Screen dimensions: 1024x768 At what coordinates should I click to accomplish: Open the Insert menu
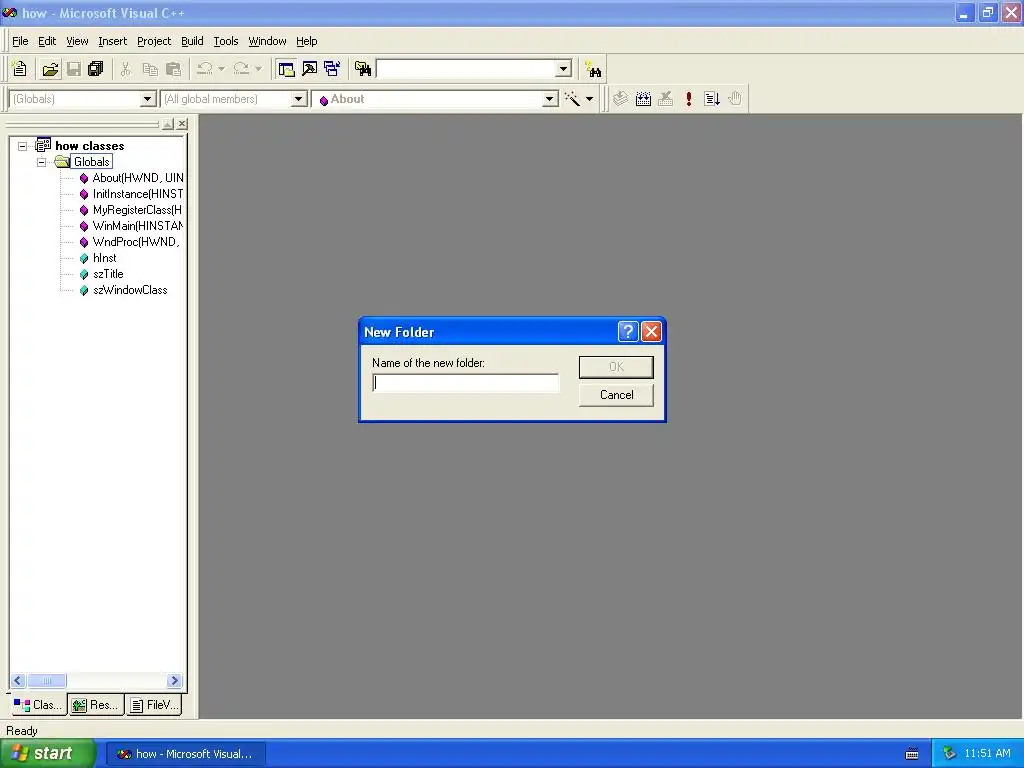(112, 41)
